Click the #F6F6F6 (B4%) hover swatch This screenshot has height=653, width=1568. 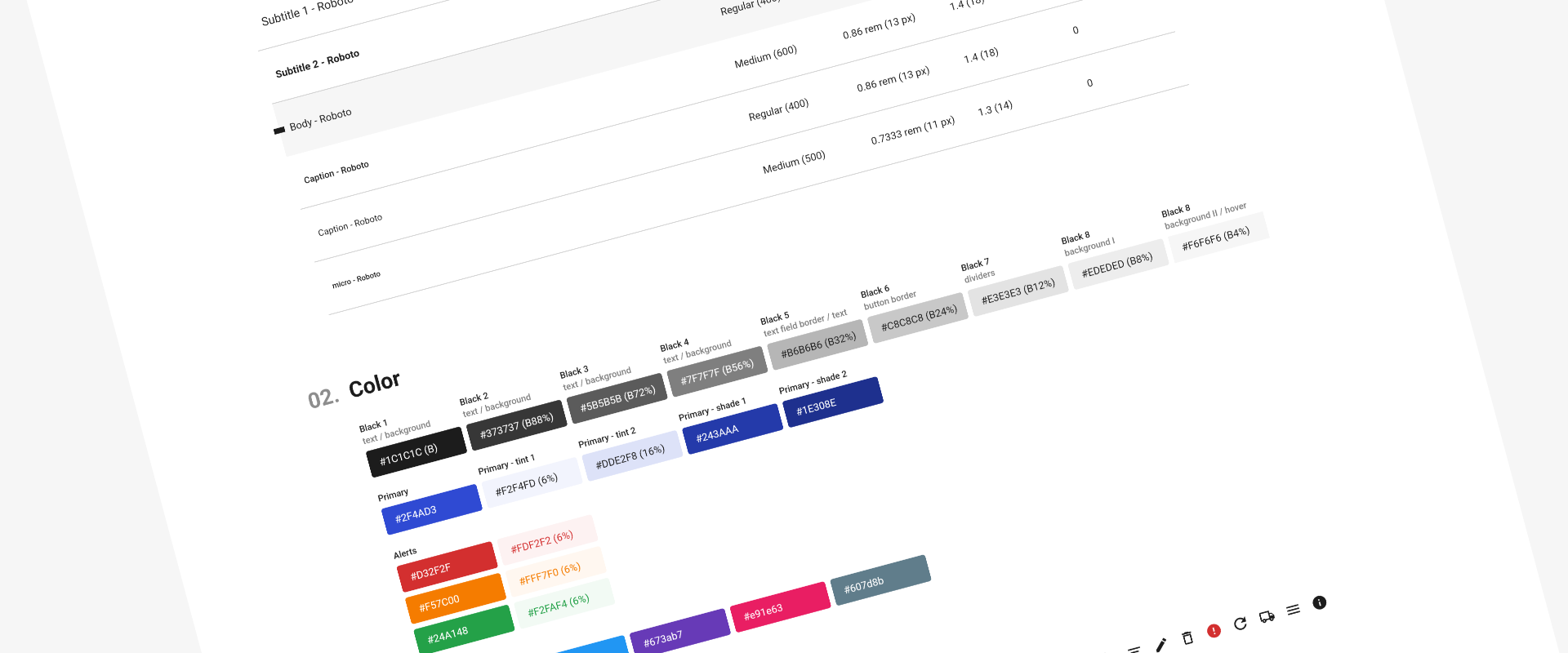pyautogui.click(x=1218, y=238)
